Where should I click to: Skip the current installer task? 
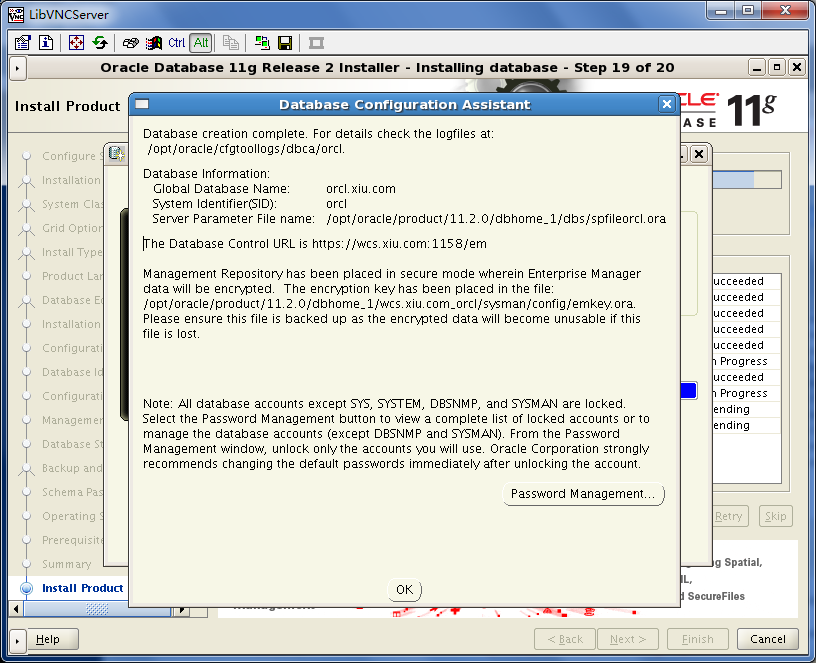[x=775, y=516]
